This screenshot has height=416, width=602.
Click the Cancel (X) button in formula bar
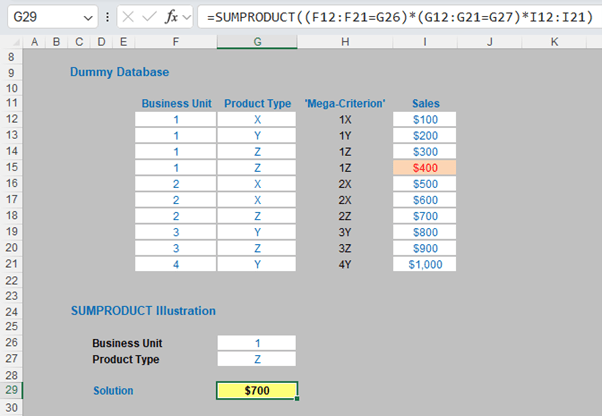click(128, 17)
